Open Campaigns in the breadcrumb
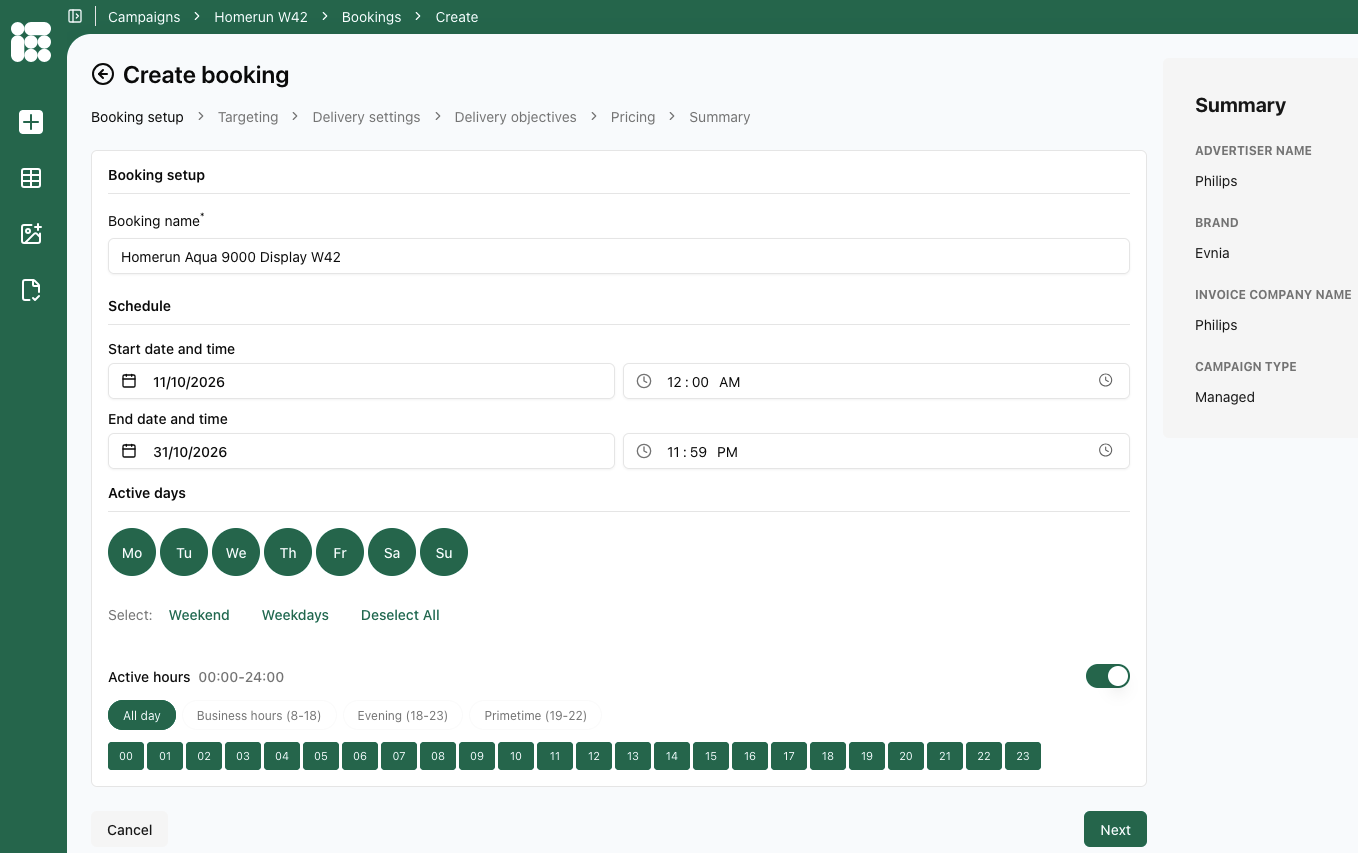 [x=144, y=17]
